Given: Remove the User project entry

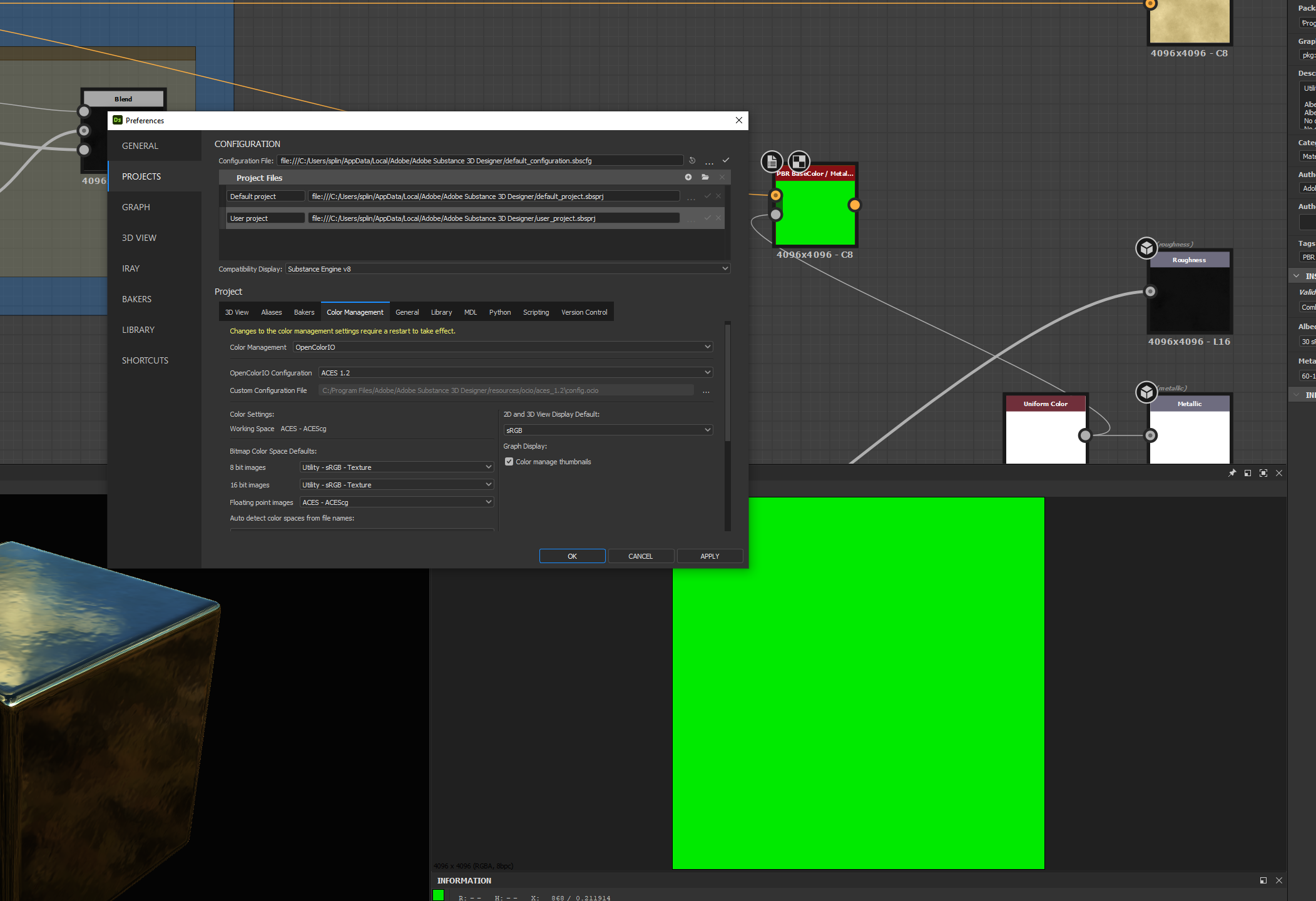Looking at the screenshot, I should (x=718, y=218).
